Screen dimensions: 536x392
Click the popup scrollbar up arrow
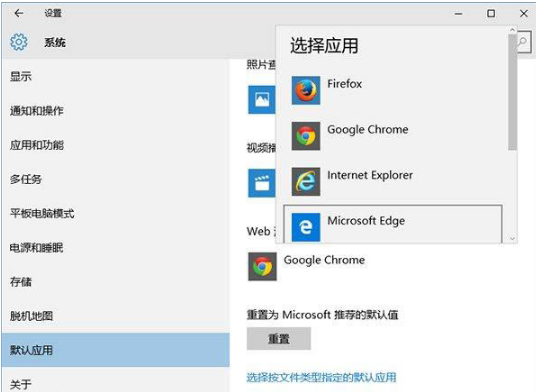pyautogui.click(x=512, y=30)
